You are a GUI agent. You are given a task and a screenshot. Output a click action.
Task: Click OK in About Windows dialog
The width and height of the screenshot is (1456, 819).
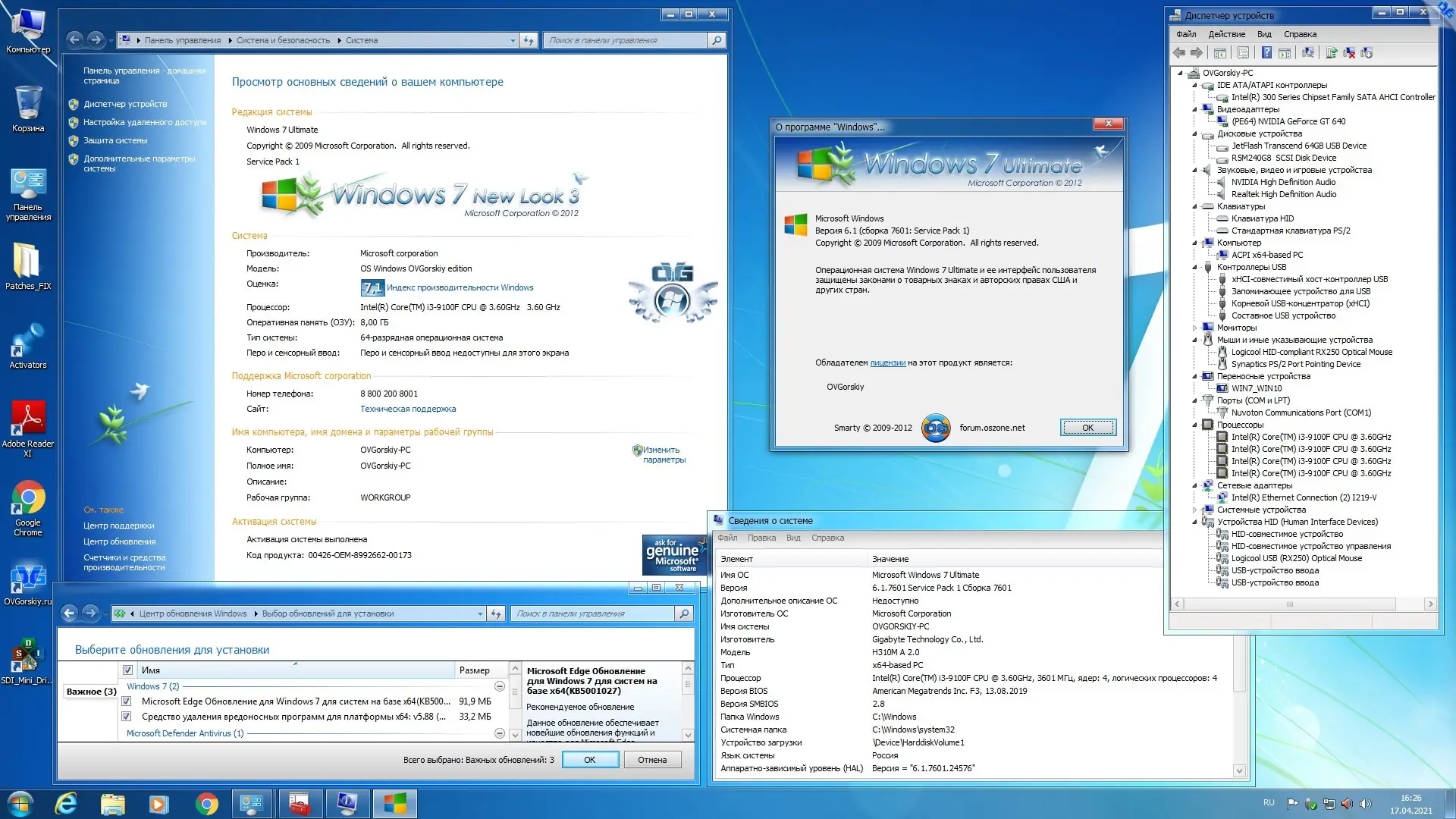1087,428
